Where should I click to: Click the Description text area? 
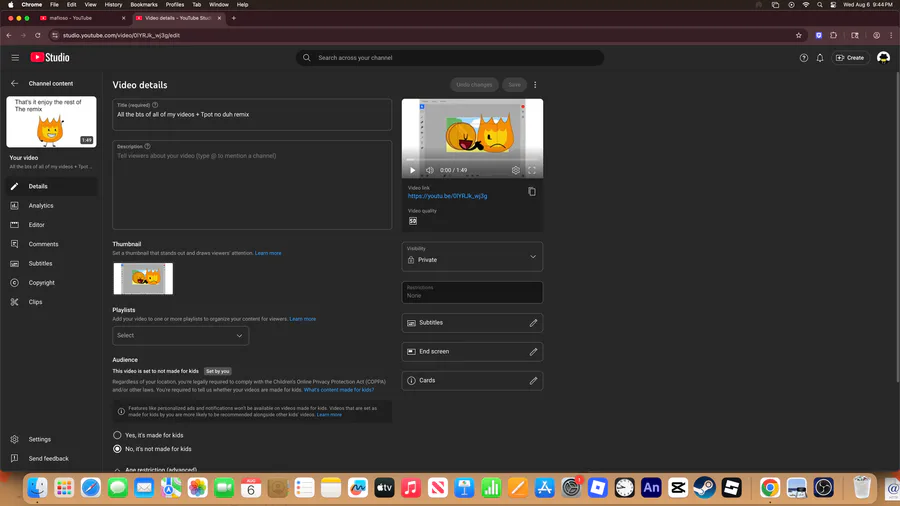[252, 185]
